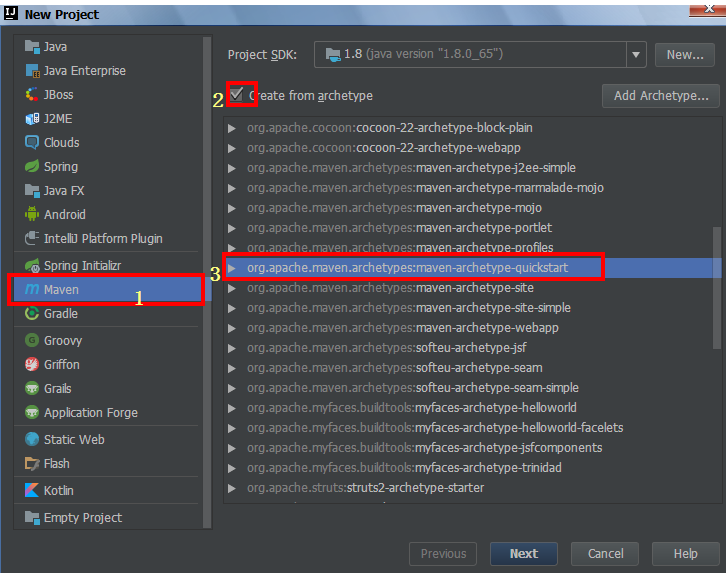
Task: Select Empty Project entry
Action: tap(106, 517)
